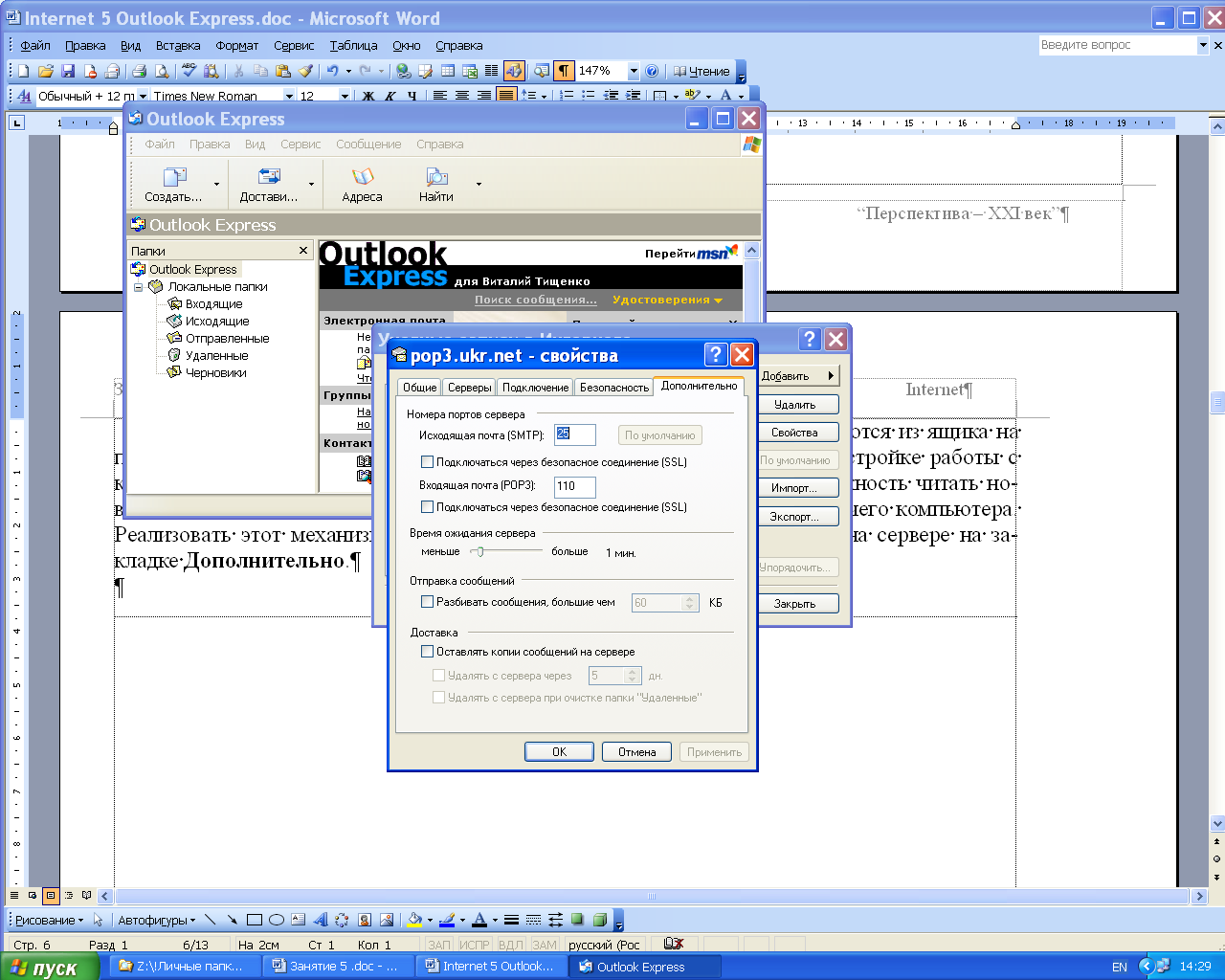
Task: Click the Свойства accounts button
Action: 795,433
